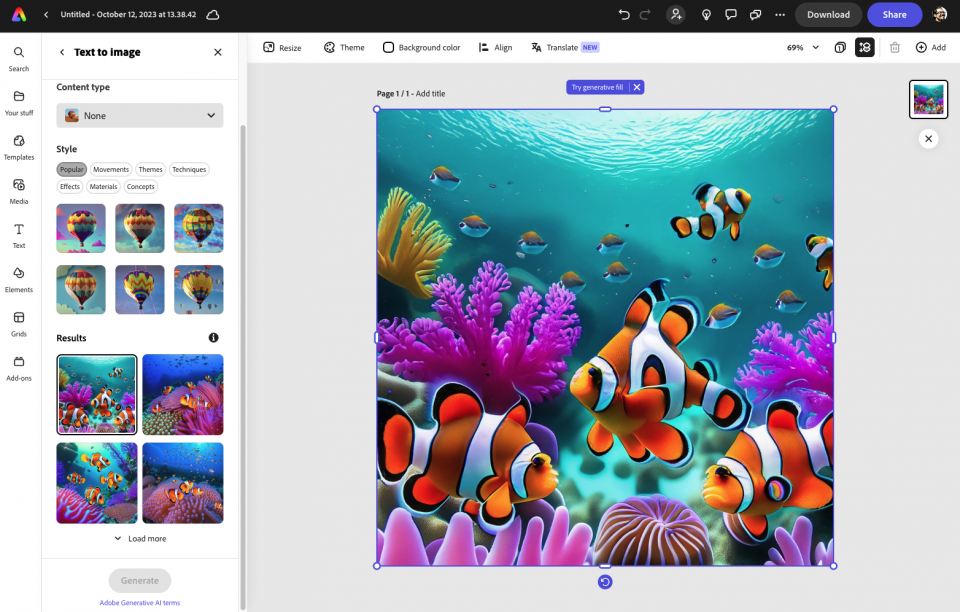
Task: Select the Movements style filter
Action: [110, 169]
